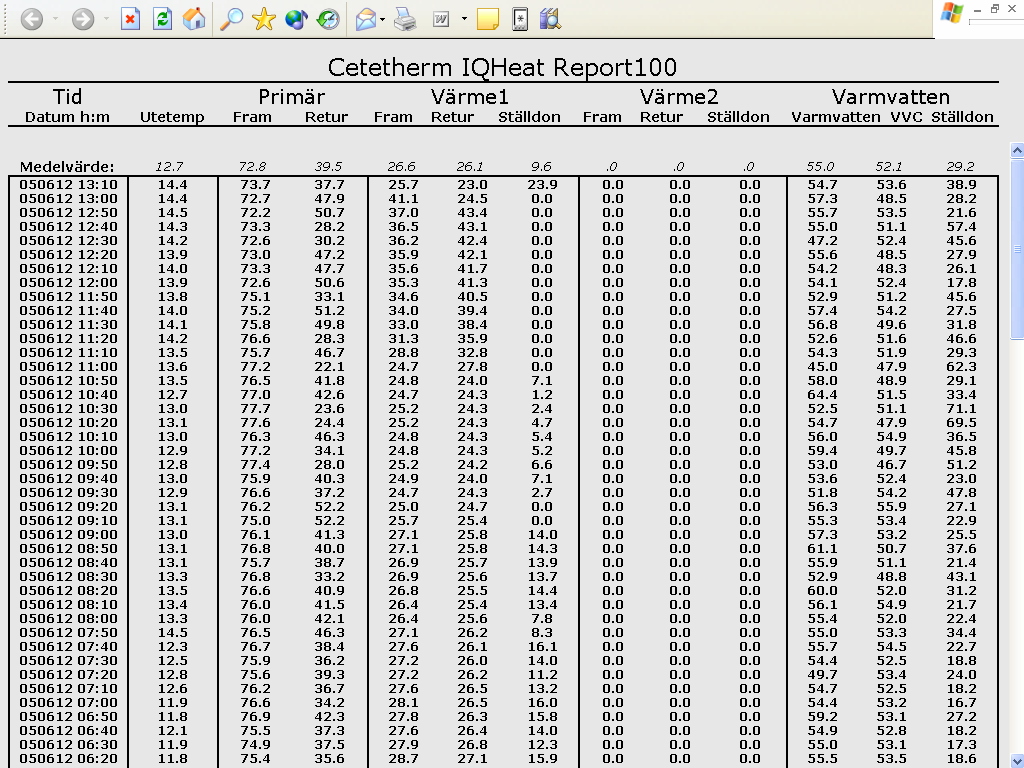Click Varmvatten value 45.0 at 11:00
Image resolution: width=1024 pixels, height=768 pixels.
pos(822,366)
